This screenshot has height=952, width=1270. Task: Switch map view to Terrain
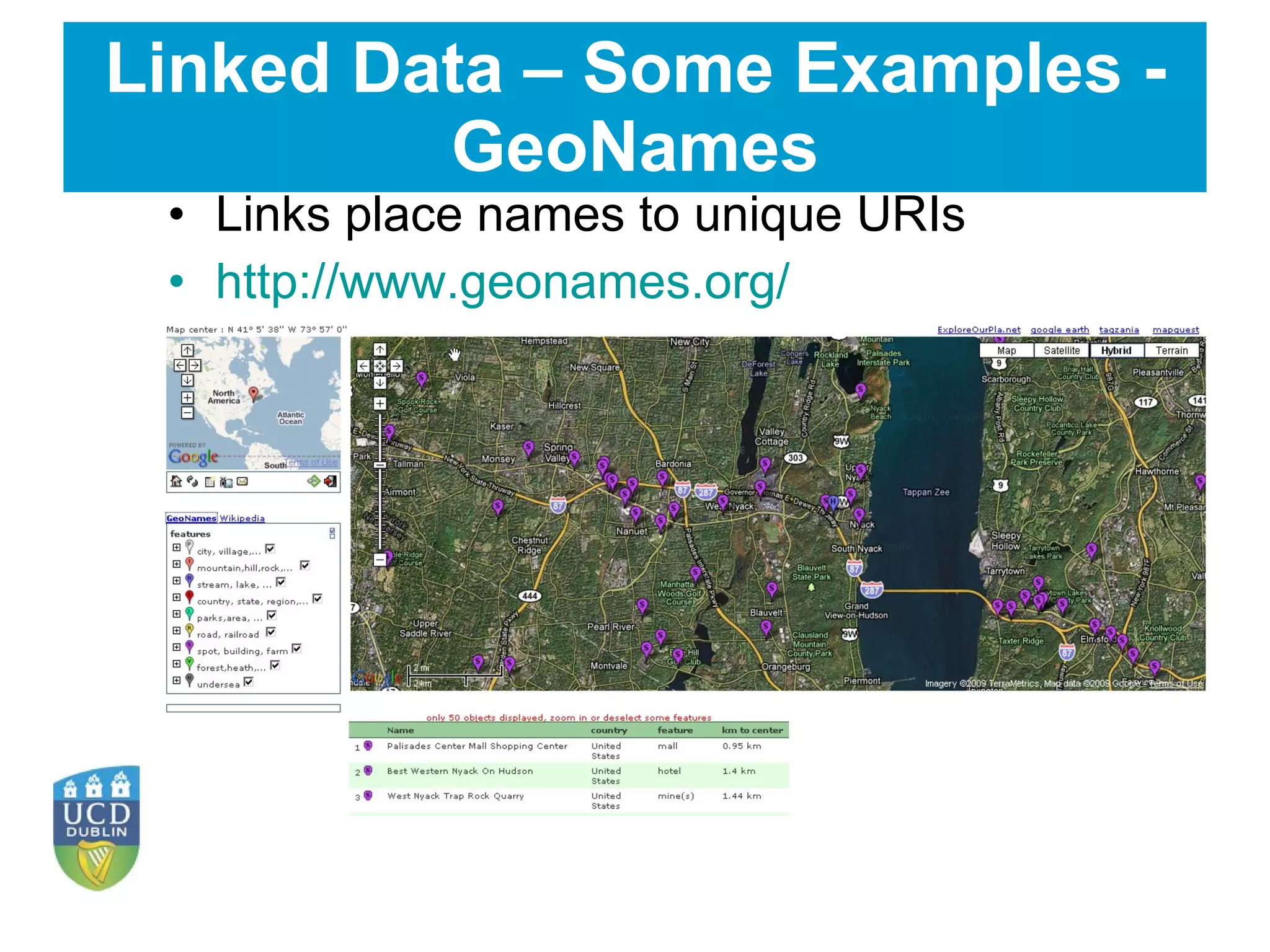[1171, 351]
